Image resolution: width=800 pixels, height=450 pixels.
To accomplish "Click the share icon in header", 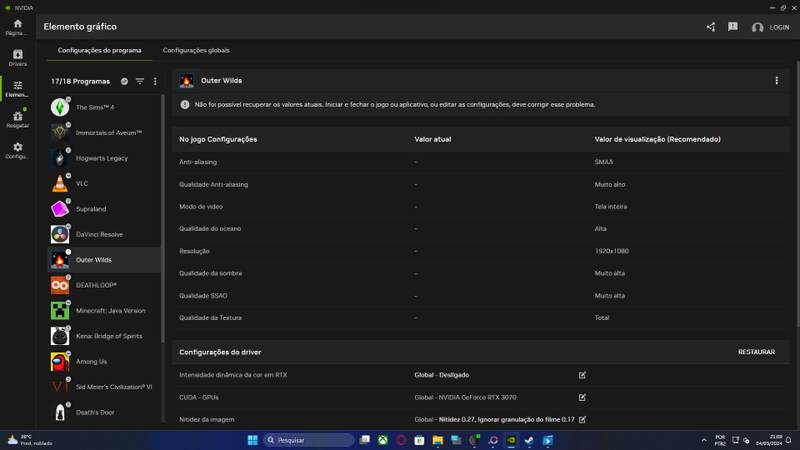I will pyautogui.click(x=711, y=27).
